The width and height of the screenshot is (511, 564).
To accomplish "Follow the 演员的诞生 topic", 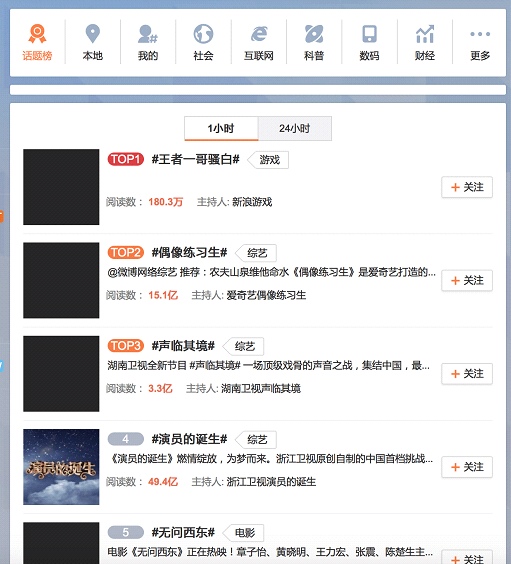I will pyautogui.click(x=467, y=467).
